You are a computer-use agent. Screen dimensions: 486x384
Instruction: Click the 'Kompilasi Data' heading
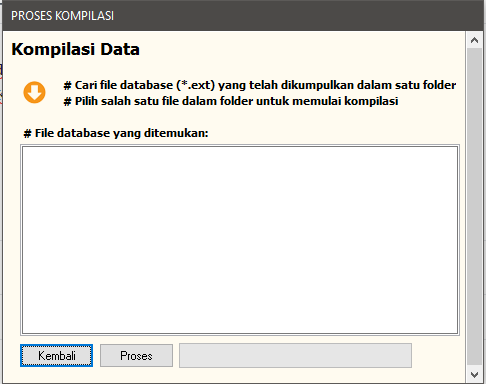click(76, 49)
